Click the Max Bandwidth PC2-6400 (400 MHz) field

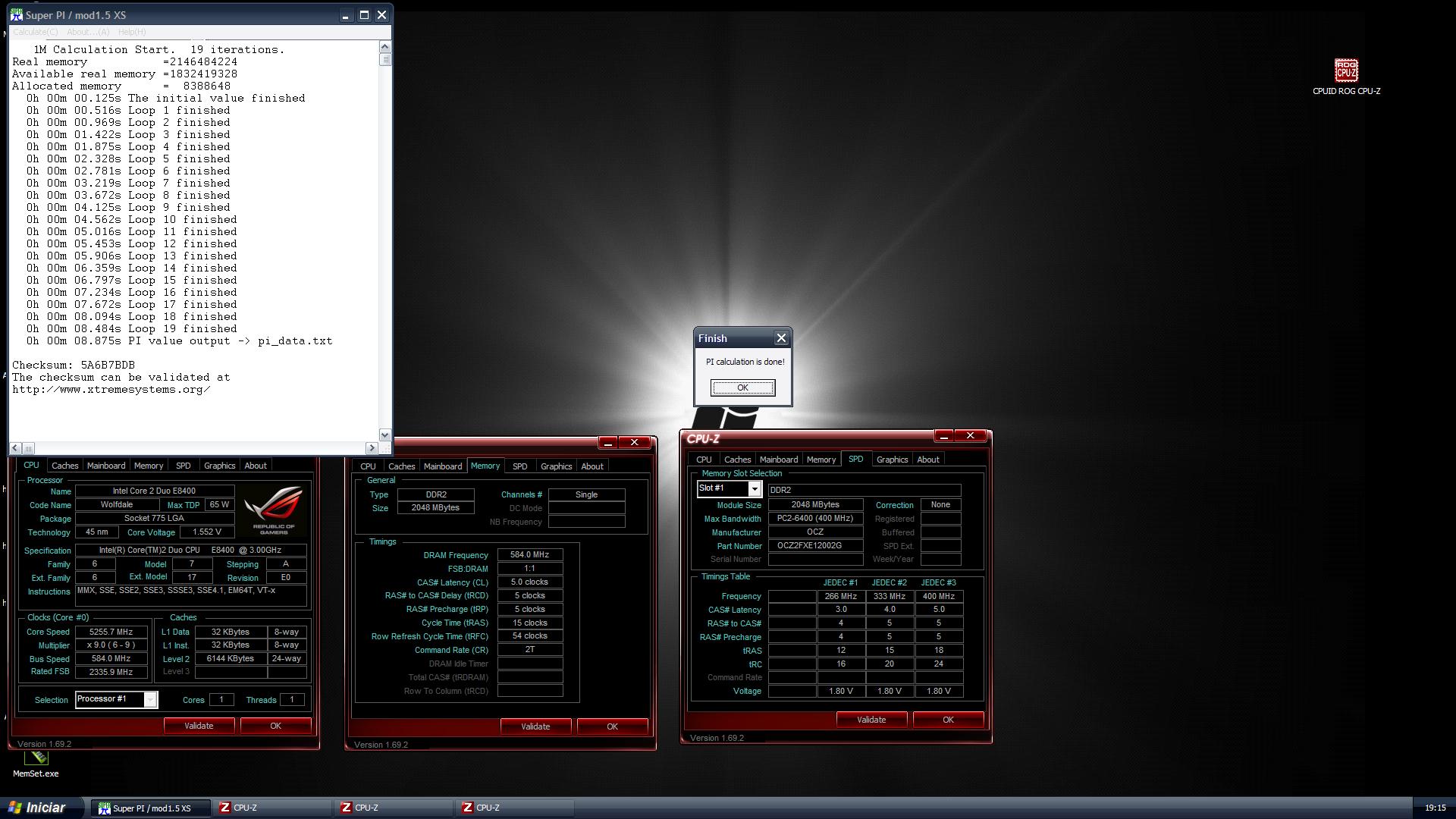(815, 519)
